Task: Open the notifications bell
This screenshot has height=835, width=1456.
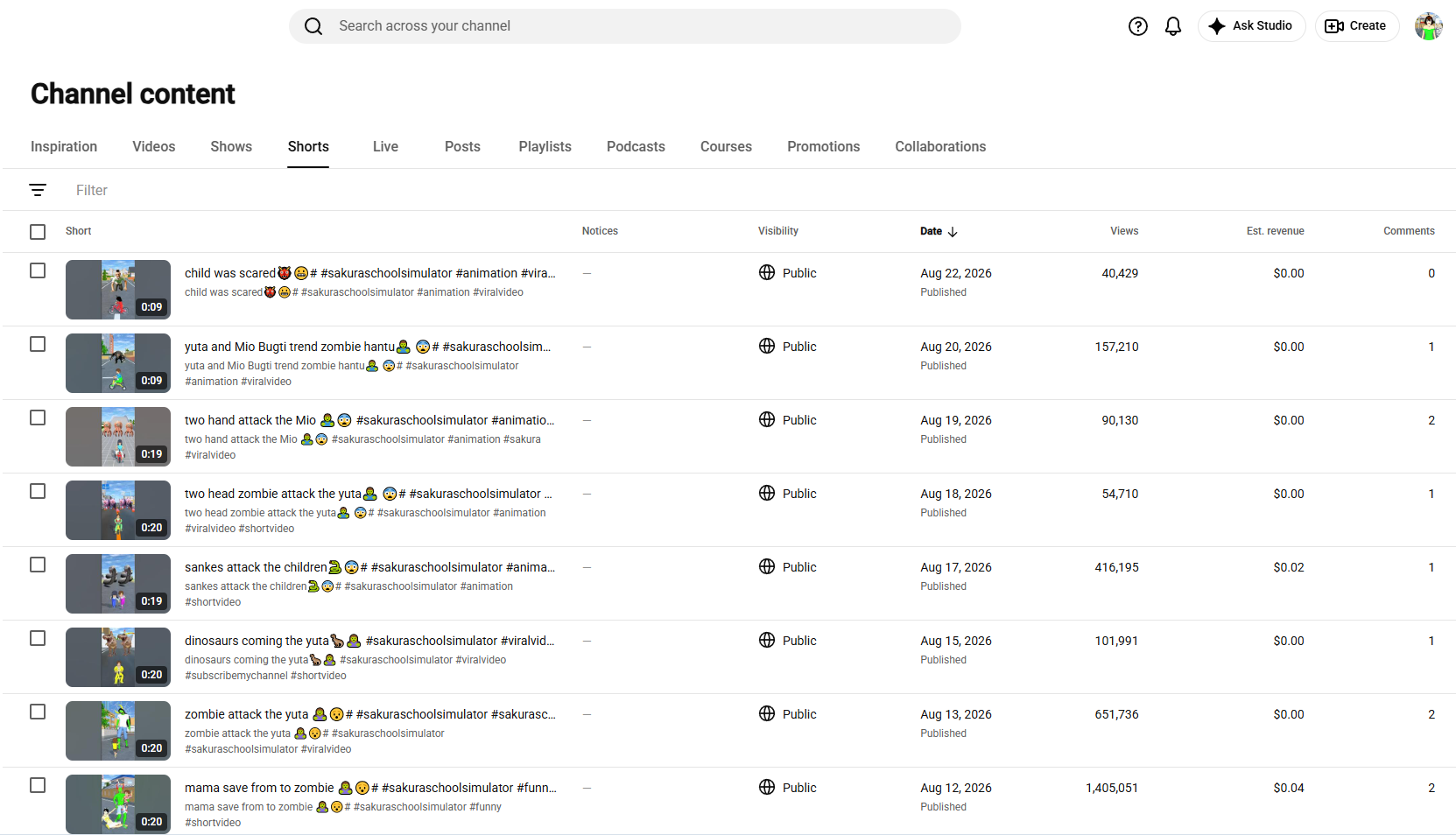Action: coord(1173,26)
